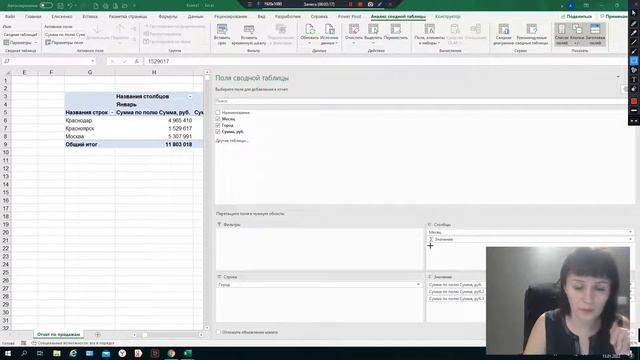
Task: Open the field pane options dropdown arrow
Action: (618, 77)
